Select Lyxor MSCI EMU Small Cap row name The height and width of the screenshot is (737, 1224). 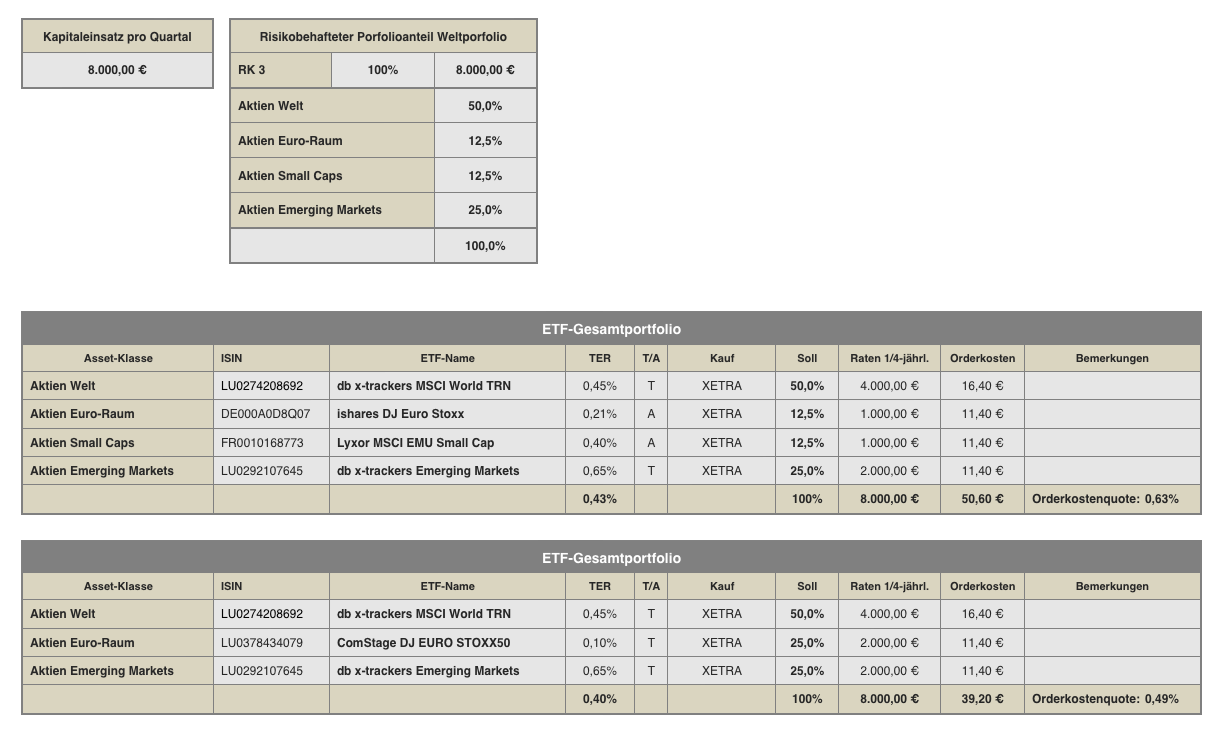(415, 443)
